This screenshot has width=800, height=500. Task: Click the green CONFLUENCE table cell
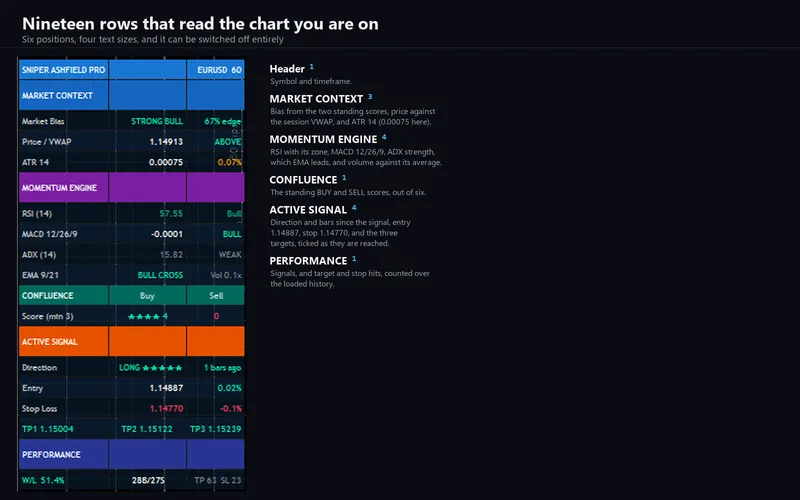64,295
